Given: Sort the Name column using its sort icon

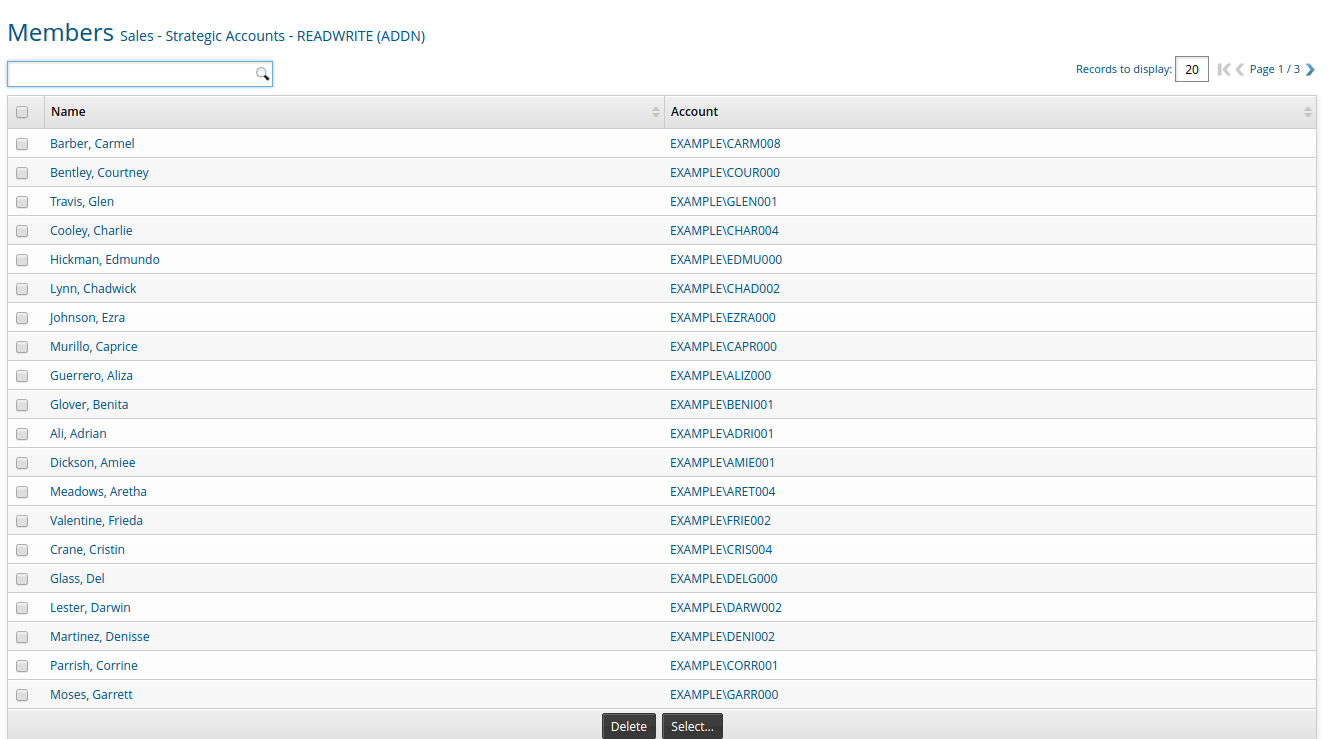Looking at the screenshot, I should click(655, 111).
